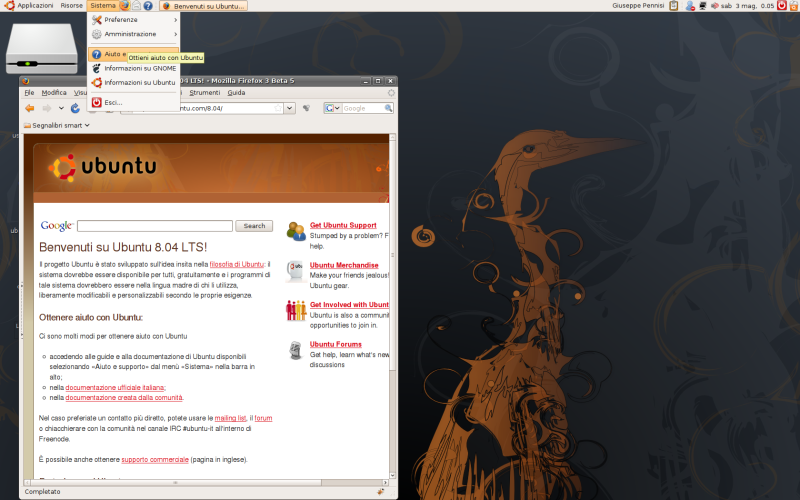Open the search engine selector dropdown
The height and width of the screenshot is (500, 800).
(x=333, y=108)
